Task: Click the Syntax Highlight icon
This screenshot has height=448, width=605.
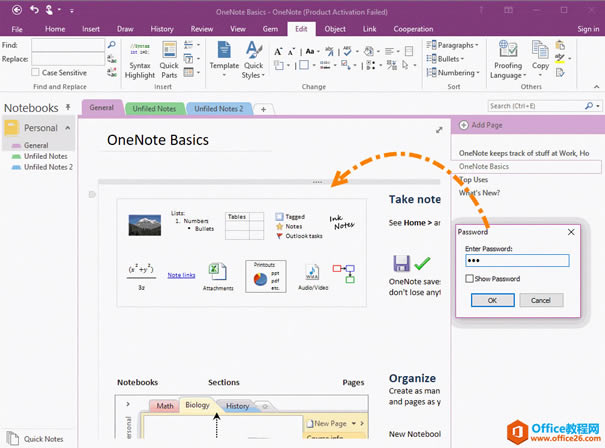Action: pos(140,59)
